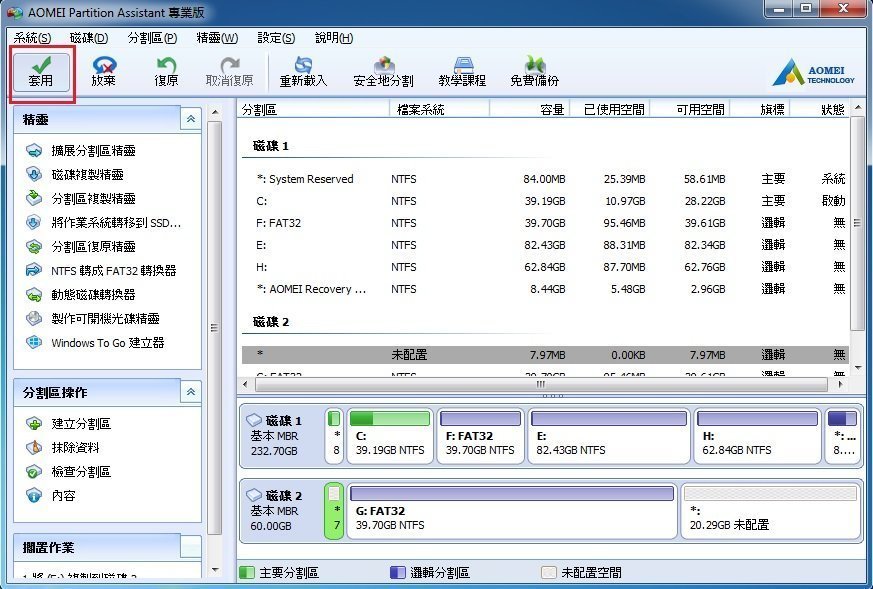Image resolution: width=873 pixels, height=589 pixels.
Task: Click the left sidebar vertical scrollbar
Action: coord(214,328)
